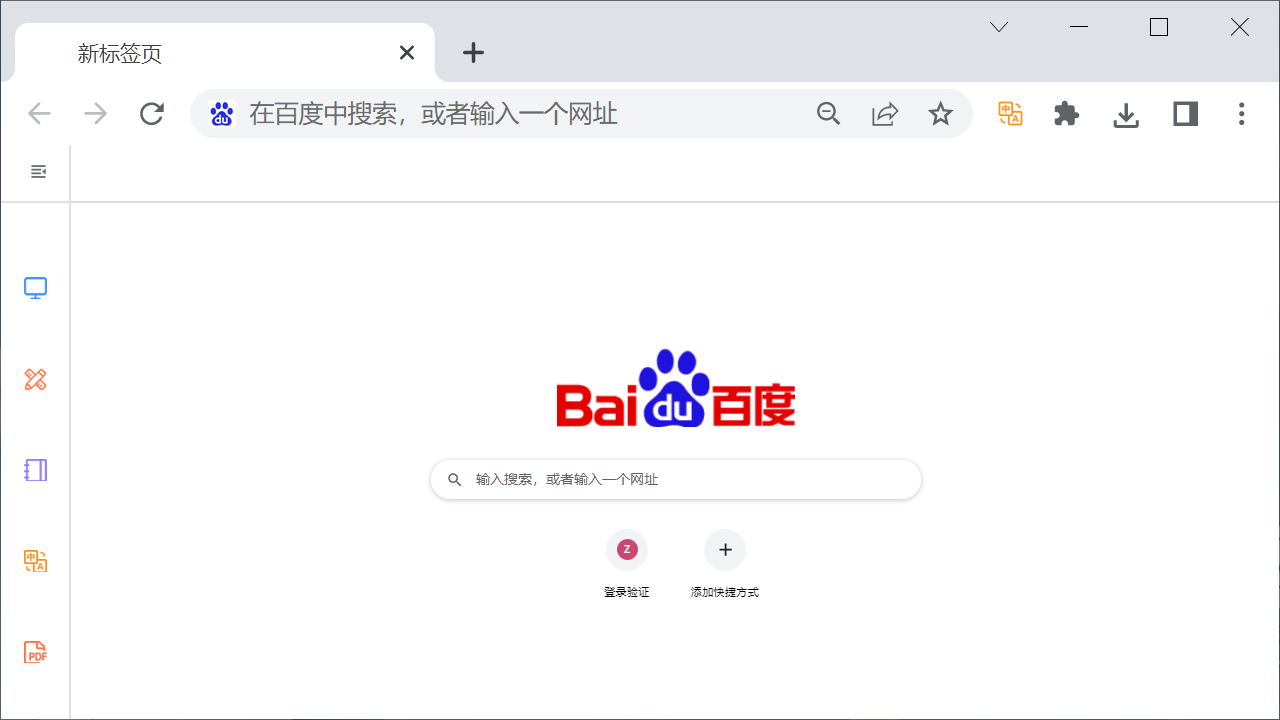Click the translate extension icon in toolbar

(1010, 114)
